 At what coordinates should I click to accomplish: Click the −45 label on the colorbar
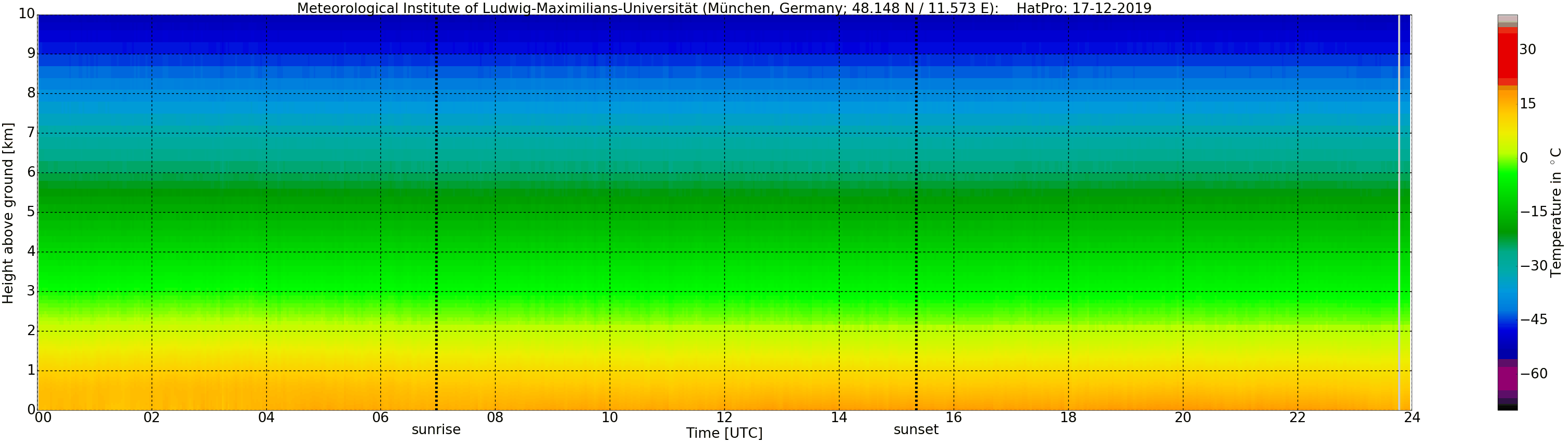1534,320
